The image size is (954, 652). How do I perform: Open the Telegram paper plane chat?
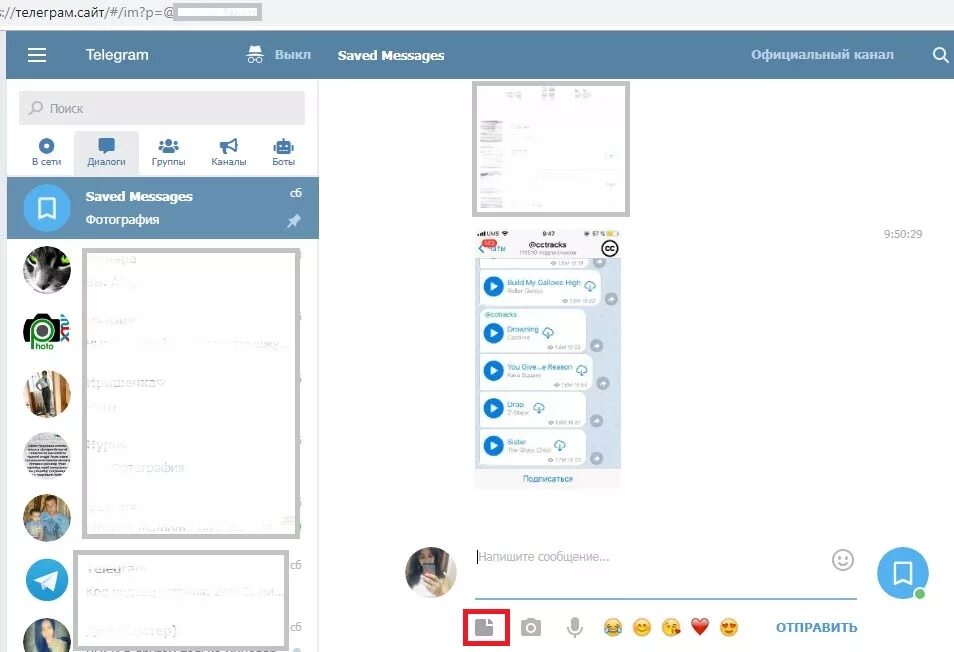pos(47,580)
